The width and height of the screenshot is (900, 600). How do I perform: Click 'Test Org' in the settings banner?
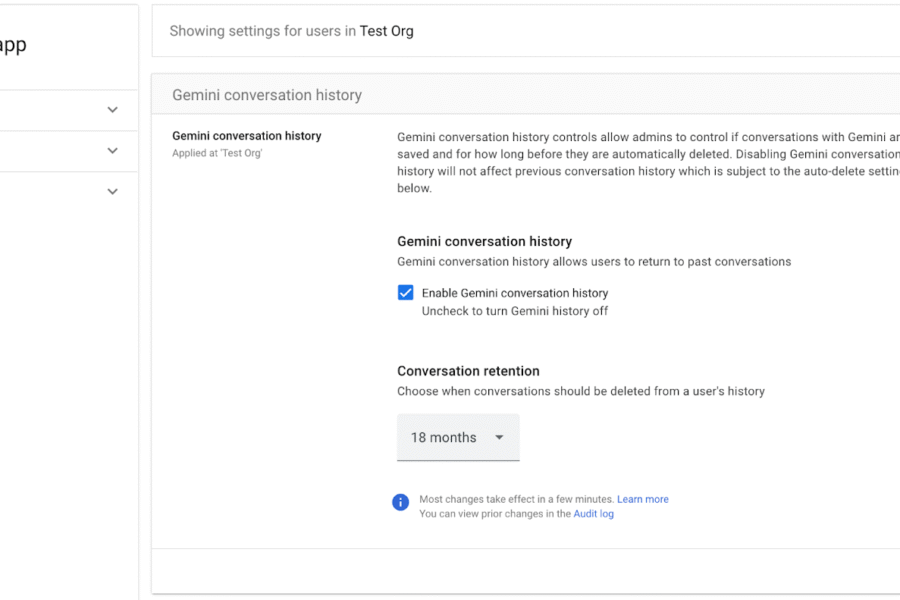[x=387, y=31]
